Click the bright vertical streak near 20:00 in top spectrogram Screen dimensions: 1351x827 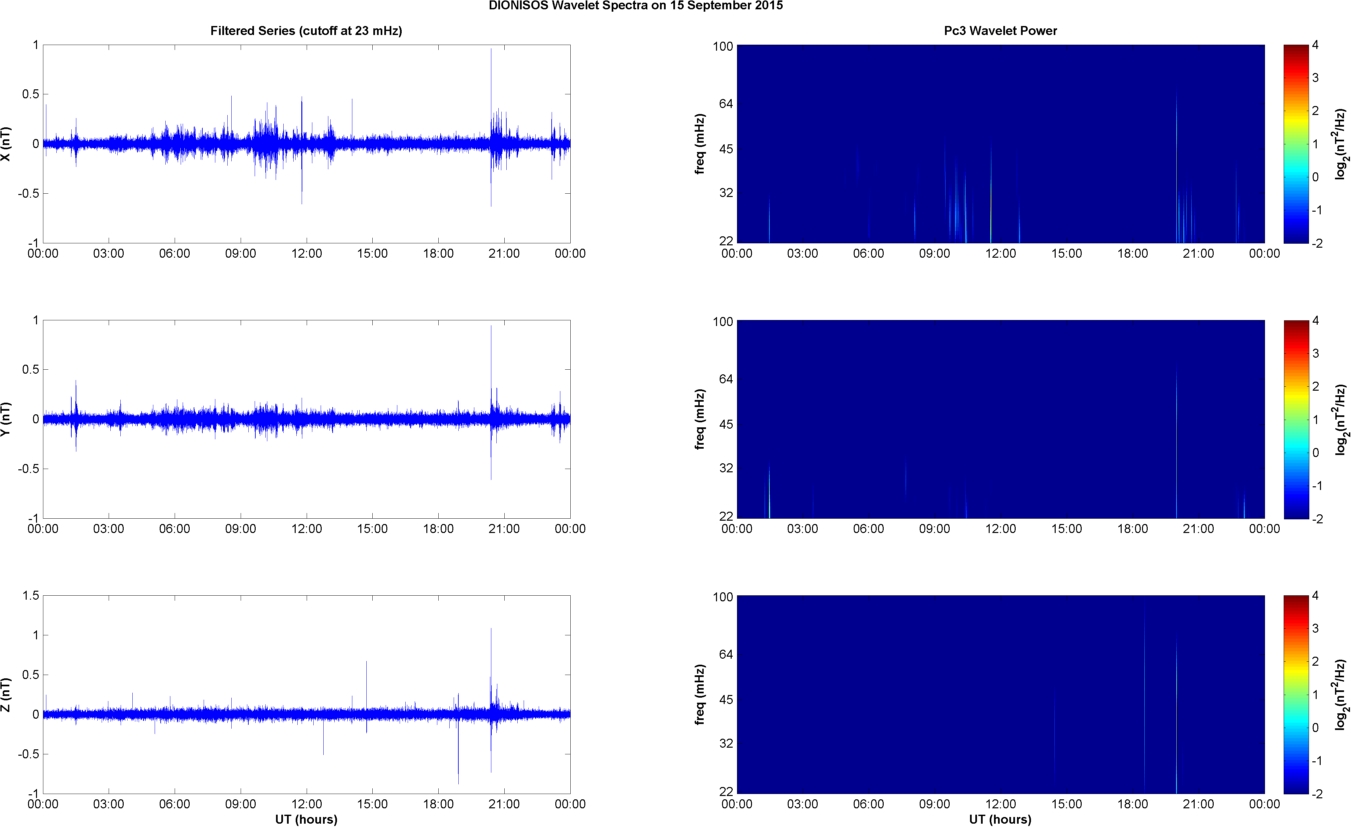click(x=1177, y=165)
